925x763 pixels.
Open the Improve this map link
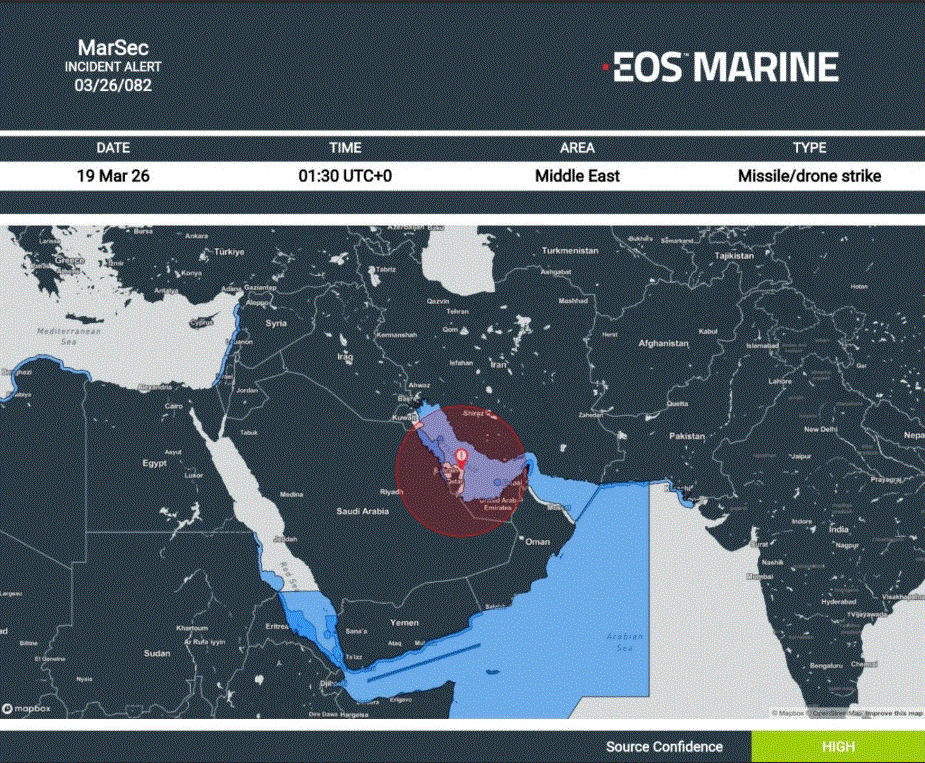tap(893, 713)
